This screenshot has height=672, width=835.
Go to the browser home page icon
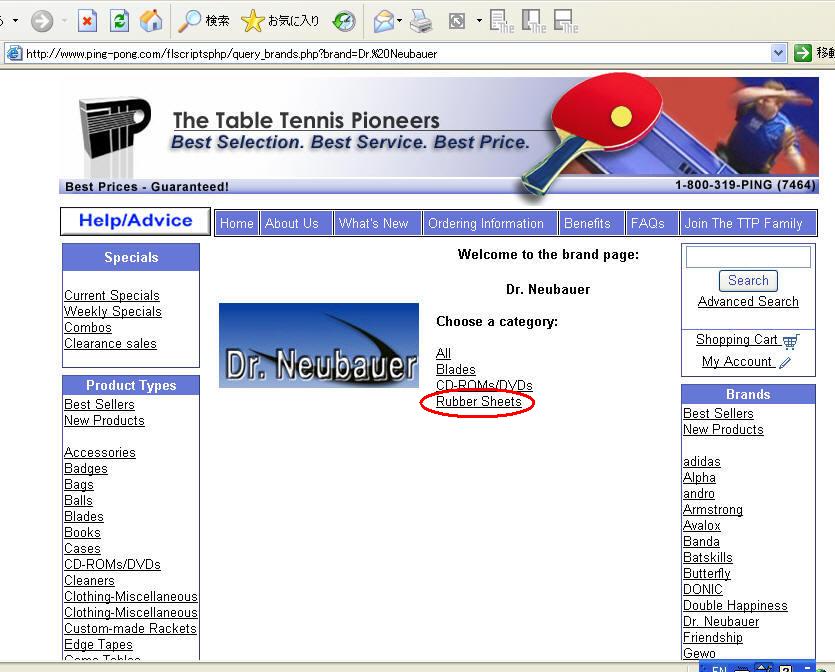(151, 21)
